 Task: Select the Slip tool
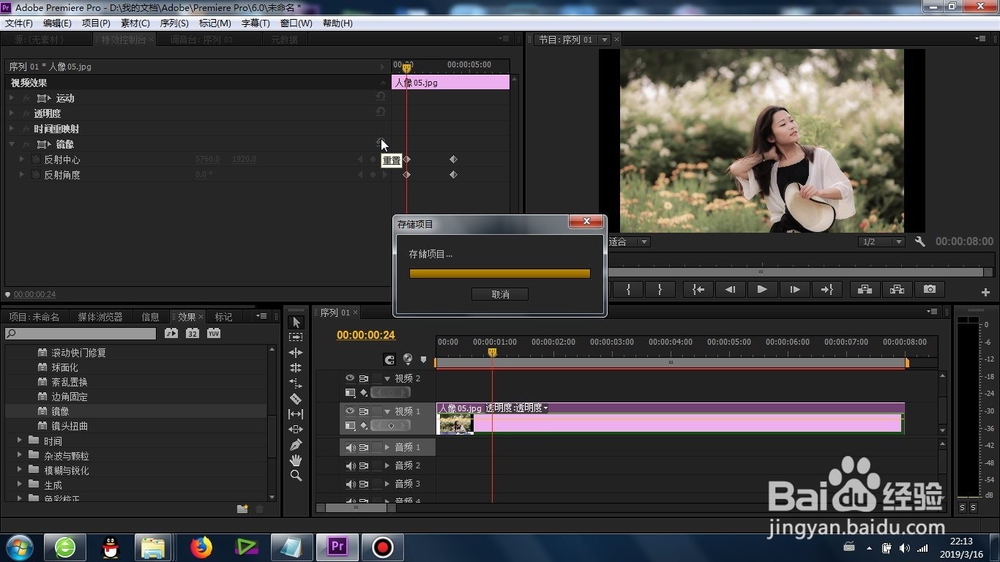(x=296, y=414)
